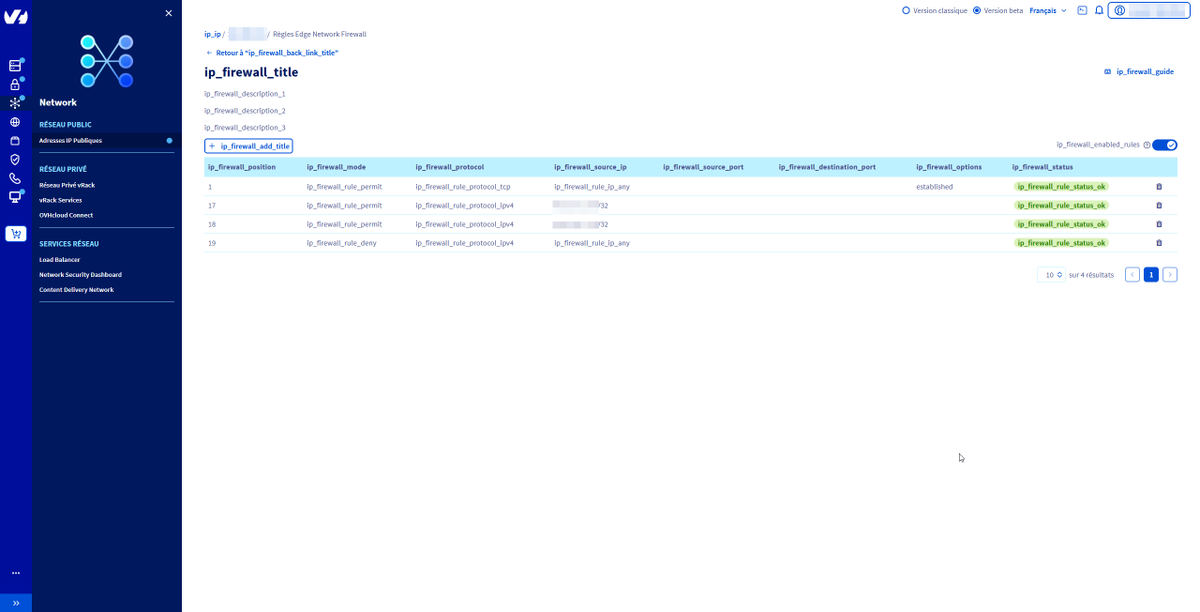The height and width of the screenshot is (612, 1200).
Task: Click ip_firewall_source_port column header
Action: coord(703,167)
